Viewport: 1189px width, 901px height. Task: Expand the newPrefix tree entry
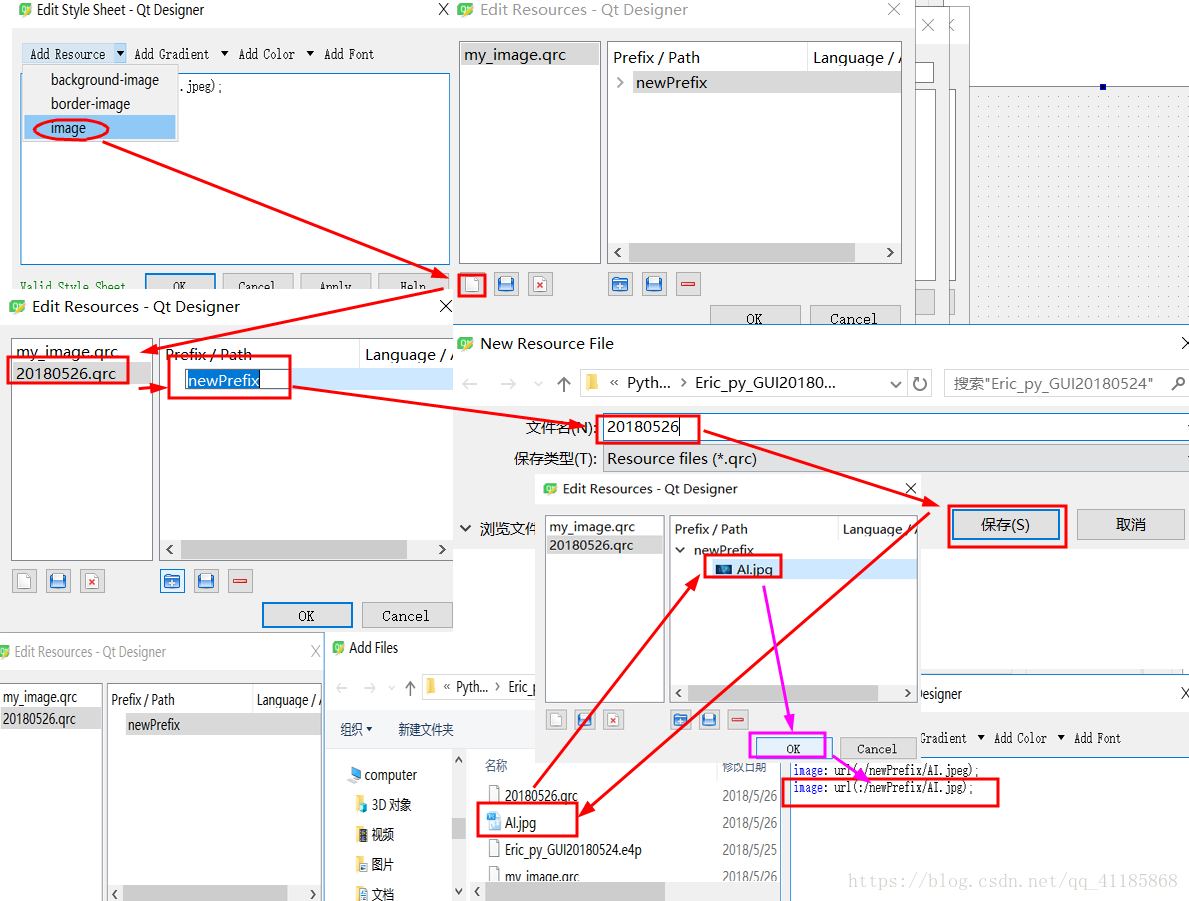point(621,82)
